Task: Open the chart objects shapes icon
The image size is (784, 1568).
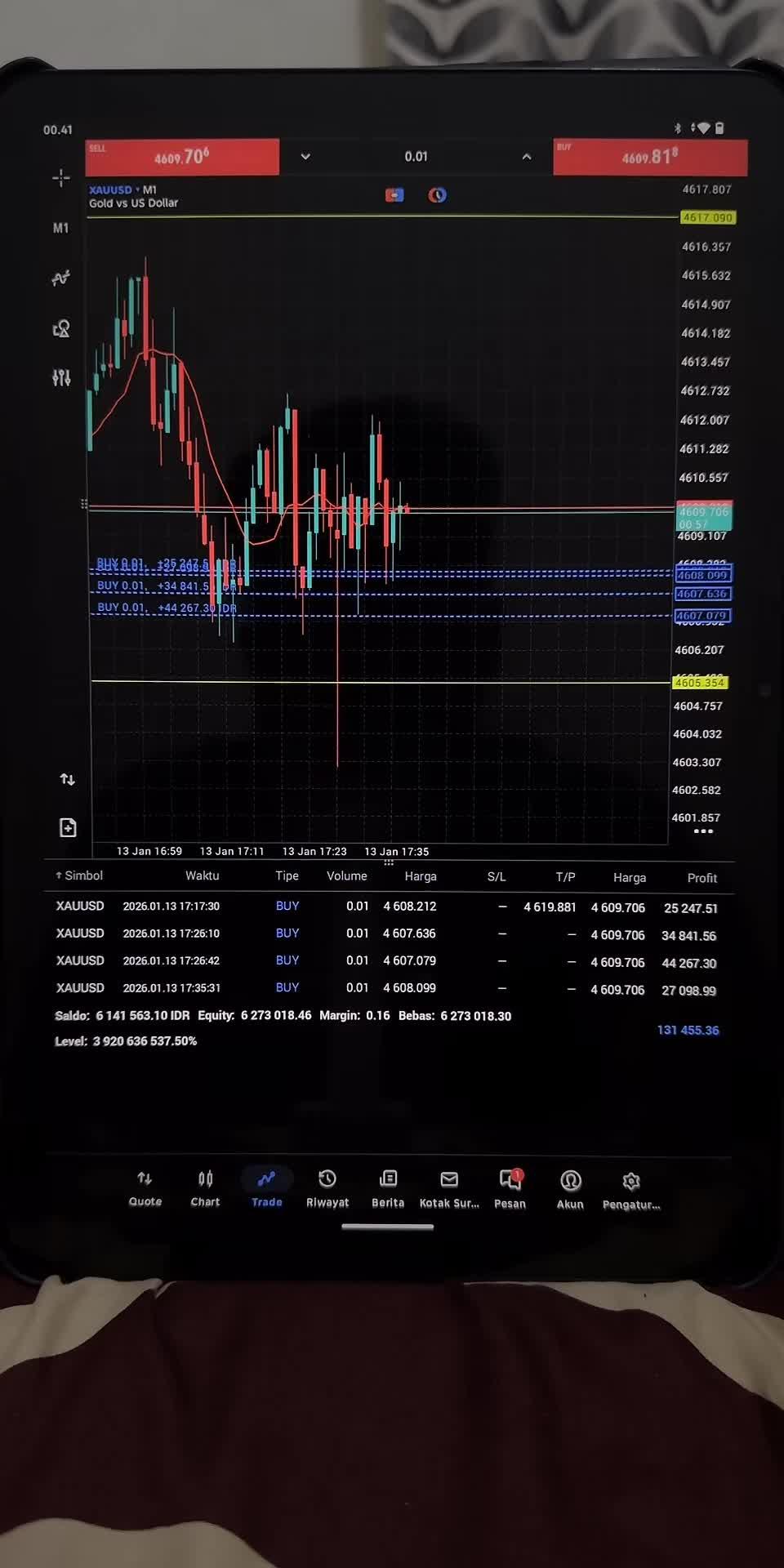Action: point(61,328)
